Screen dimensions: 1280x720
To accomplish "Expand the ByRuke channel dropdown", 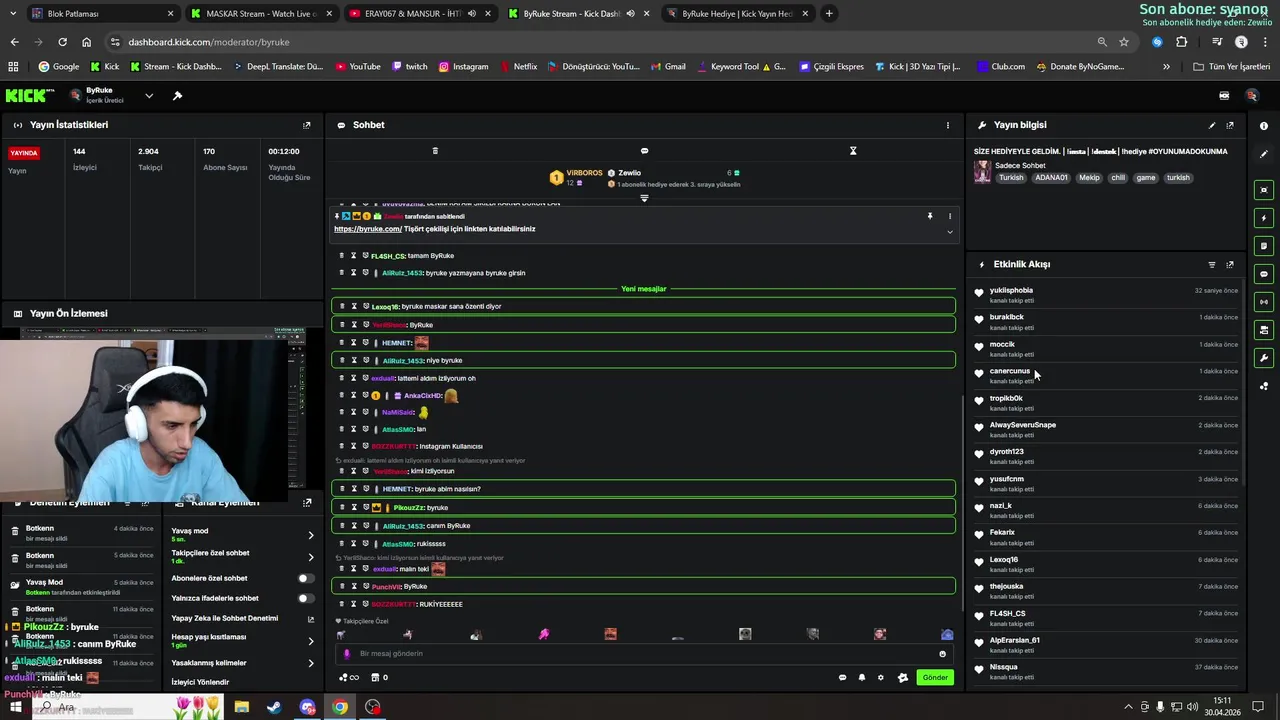I will (149, 96).
